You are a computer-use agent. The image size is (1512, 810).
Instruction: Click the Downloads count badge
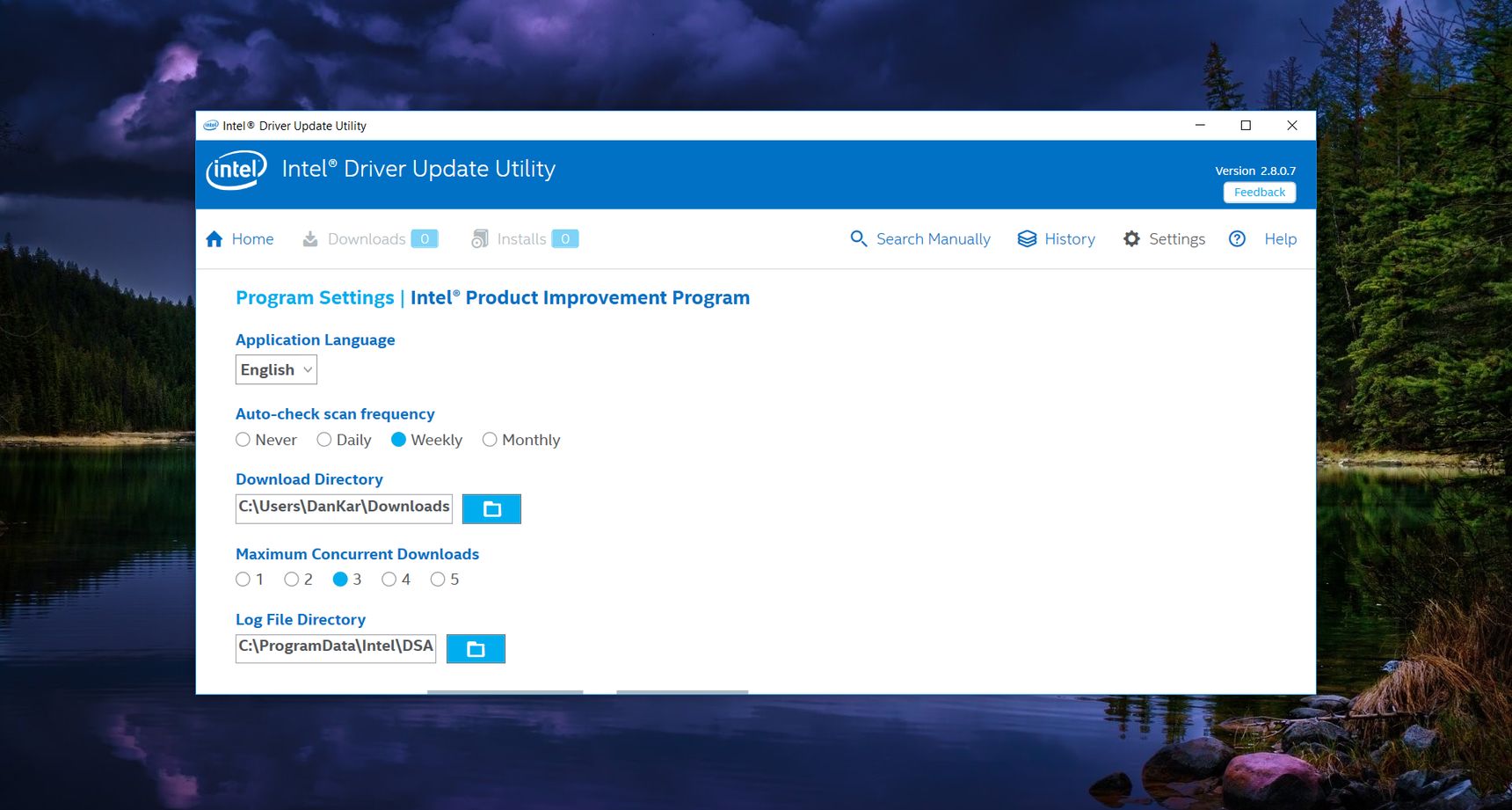[425, 239]
